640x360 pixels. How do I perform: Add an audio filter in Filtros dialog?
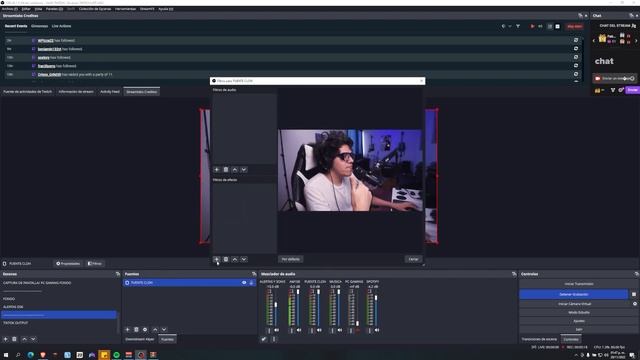pos(217,169)
